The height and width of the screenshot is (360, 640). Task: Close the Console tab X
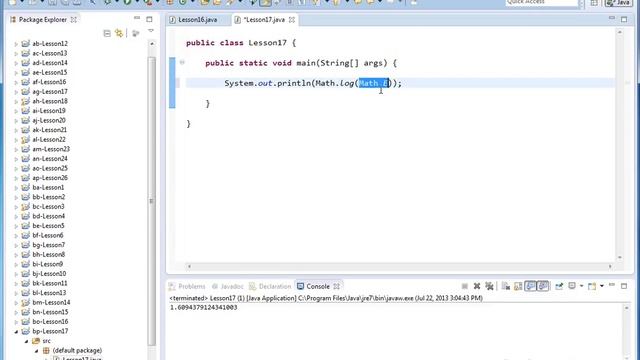tap(336, 287)
